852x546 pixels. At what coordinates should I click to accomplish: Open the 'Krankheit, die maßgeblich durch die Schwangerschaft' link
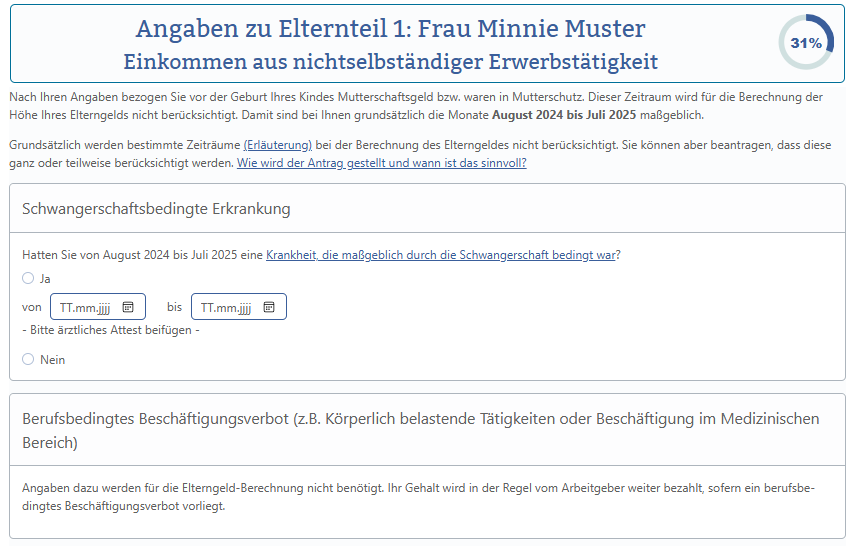tap(441, 255)
